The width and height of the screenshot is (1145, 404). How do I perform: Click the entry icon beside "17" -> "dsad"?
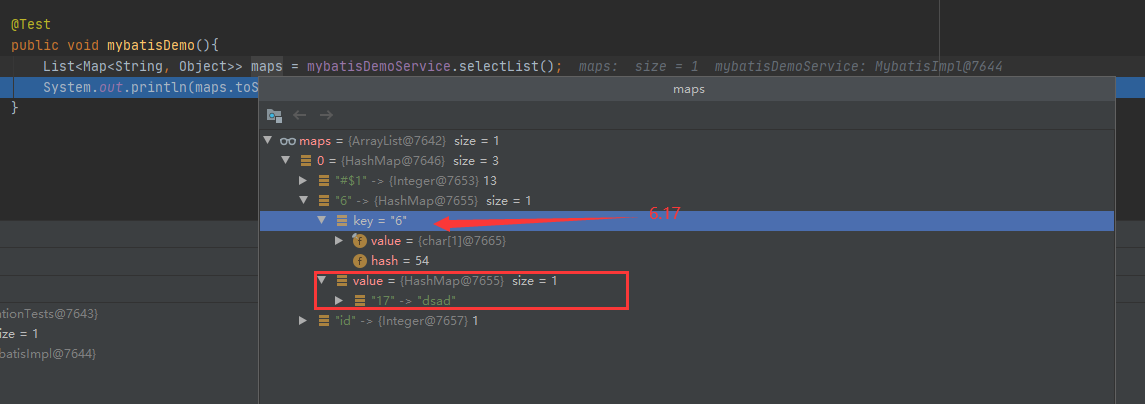tap(359, 300)
